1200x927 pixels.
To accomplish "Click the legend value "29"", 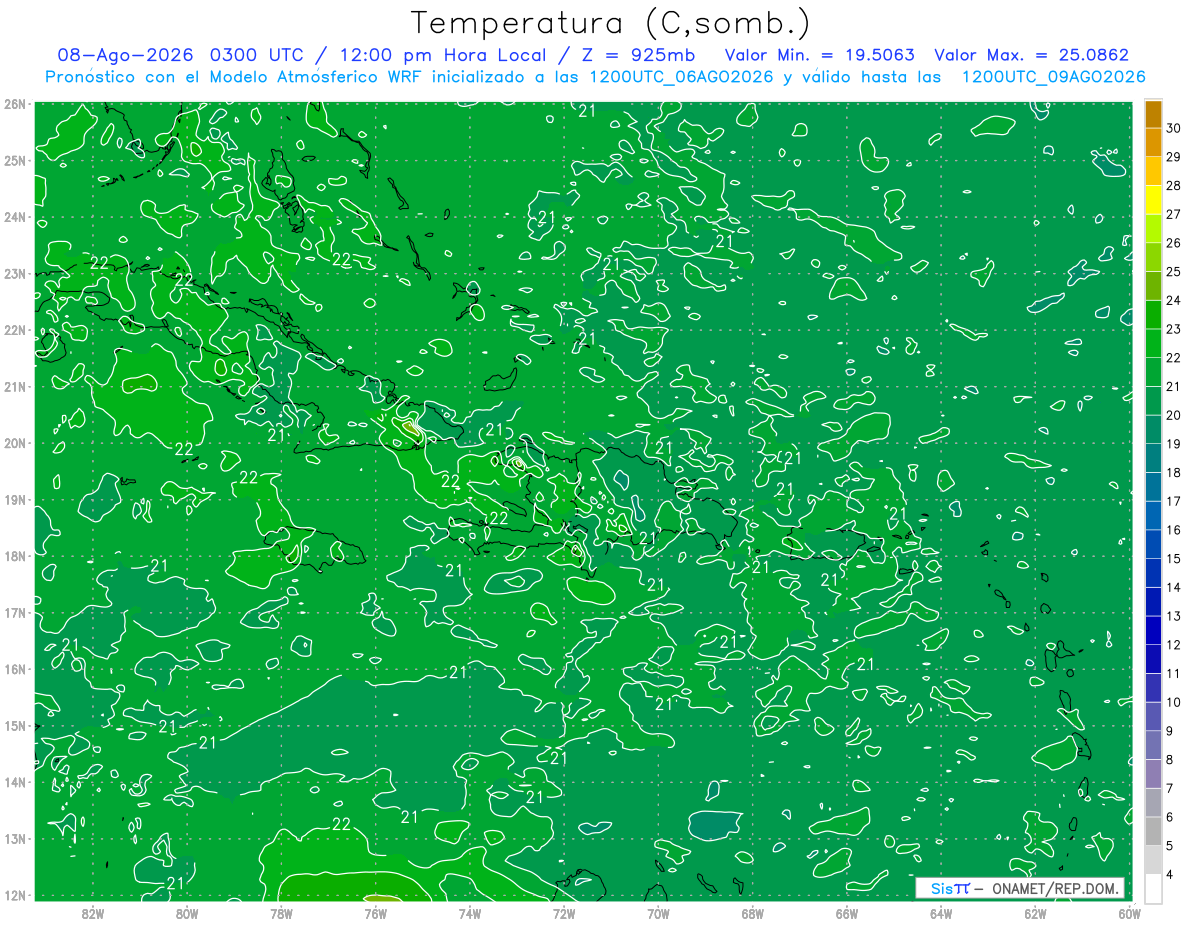I will 1174,157.
